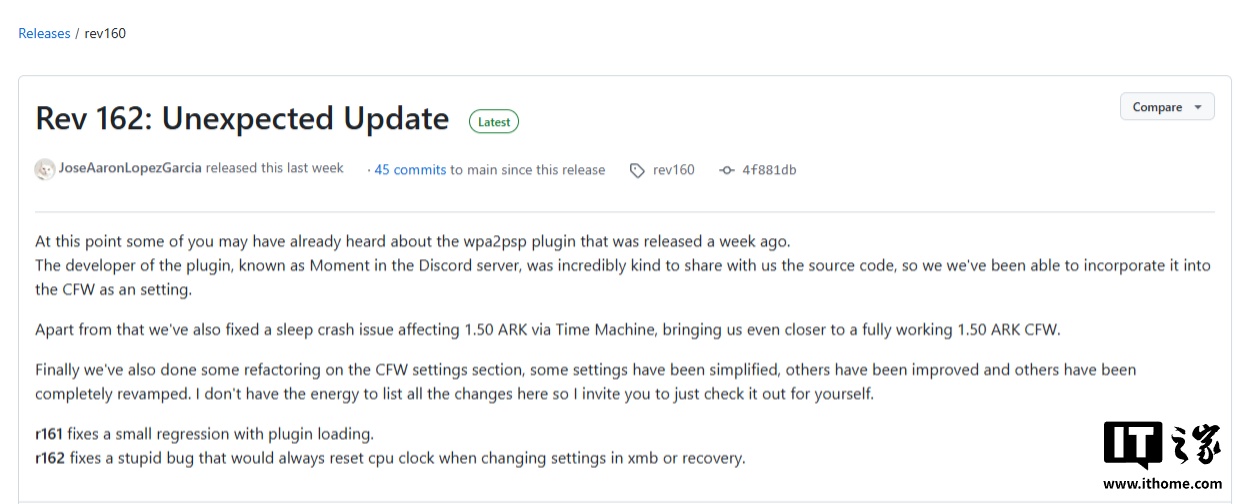Click the green Latest badge
Viewport: 1241px width, 504px height.
click(x=494, y=122)
